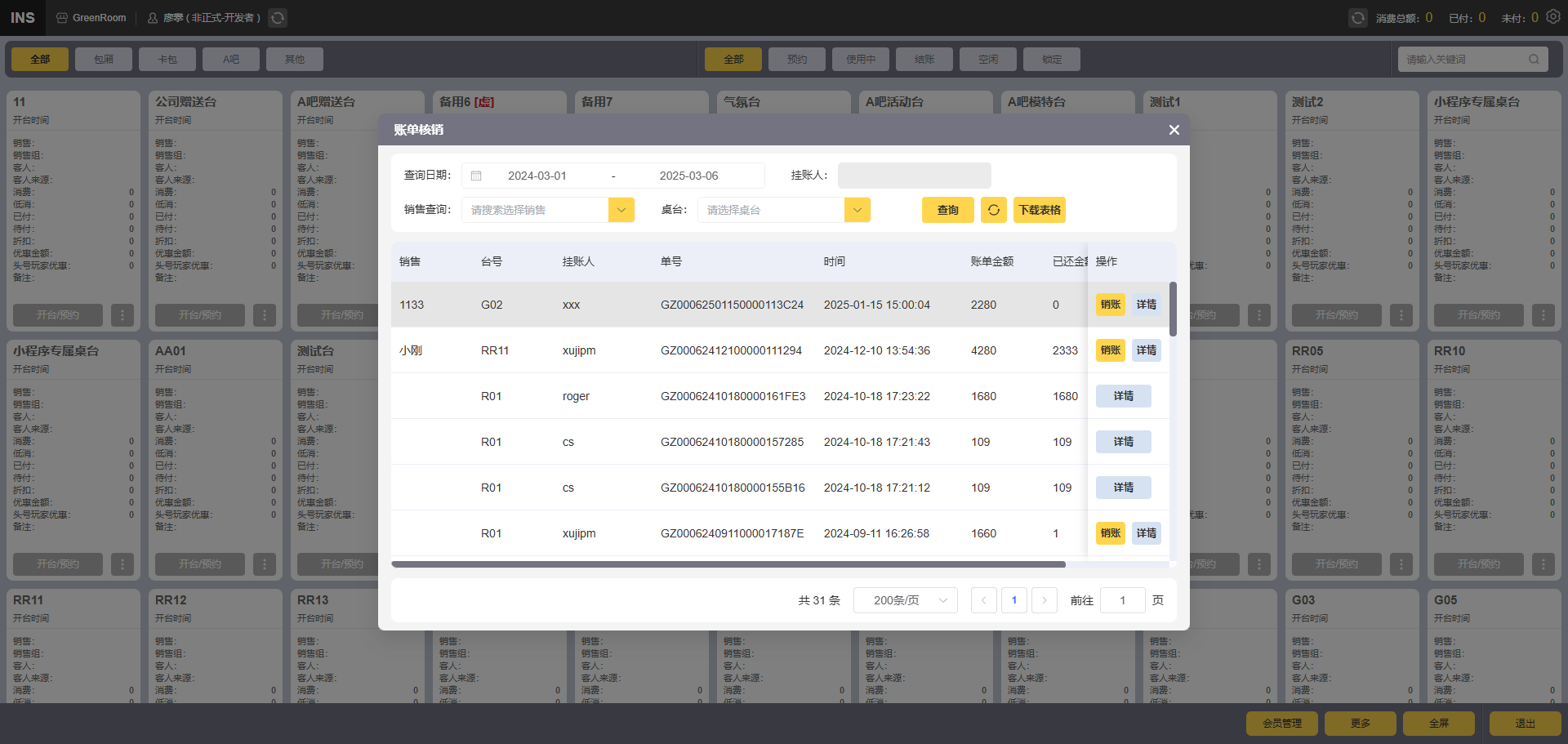1568x744 pixels.
Task: Open 详情 for bill GZ0006240911000017187E
Action: [1147, 533]
